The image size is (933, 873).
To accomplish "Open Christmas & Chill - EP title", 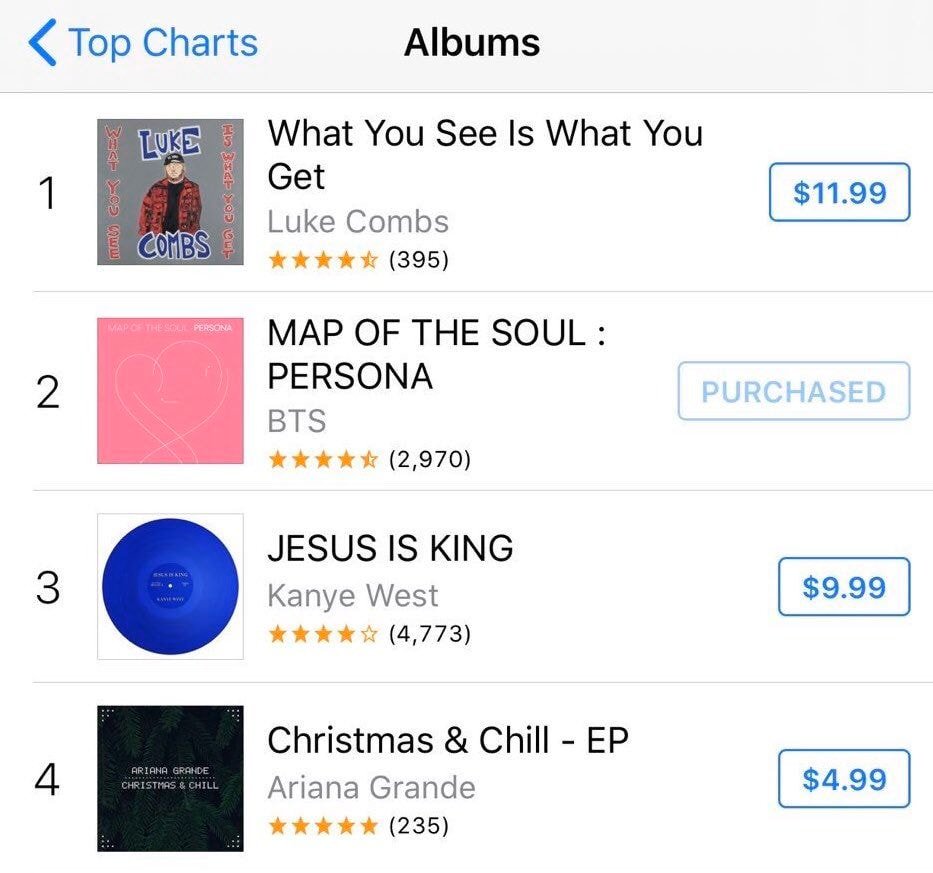I will (x=448, y=740).
